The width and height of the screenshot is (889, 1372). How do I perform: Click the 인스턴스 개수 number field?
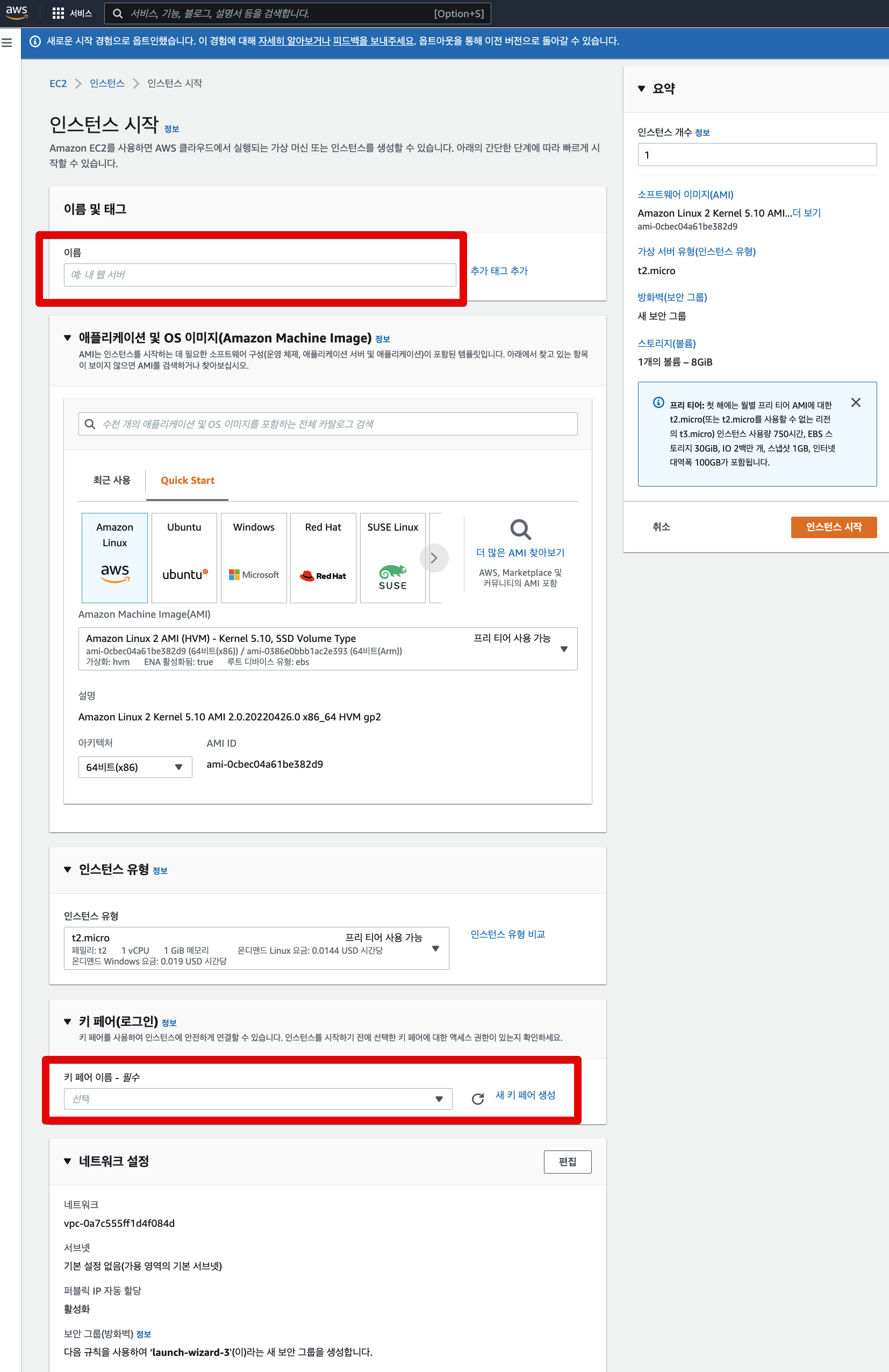[757, 154]
